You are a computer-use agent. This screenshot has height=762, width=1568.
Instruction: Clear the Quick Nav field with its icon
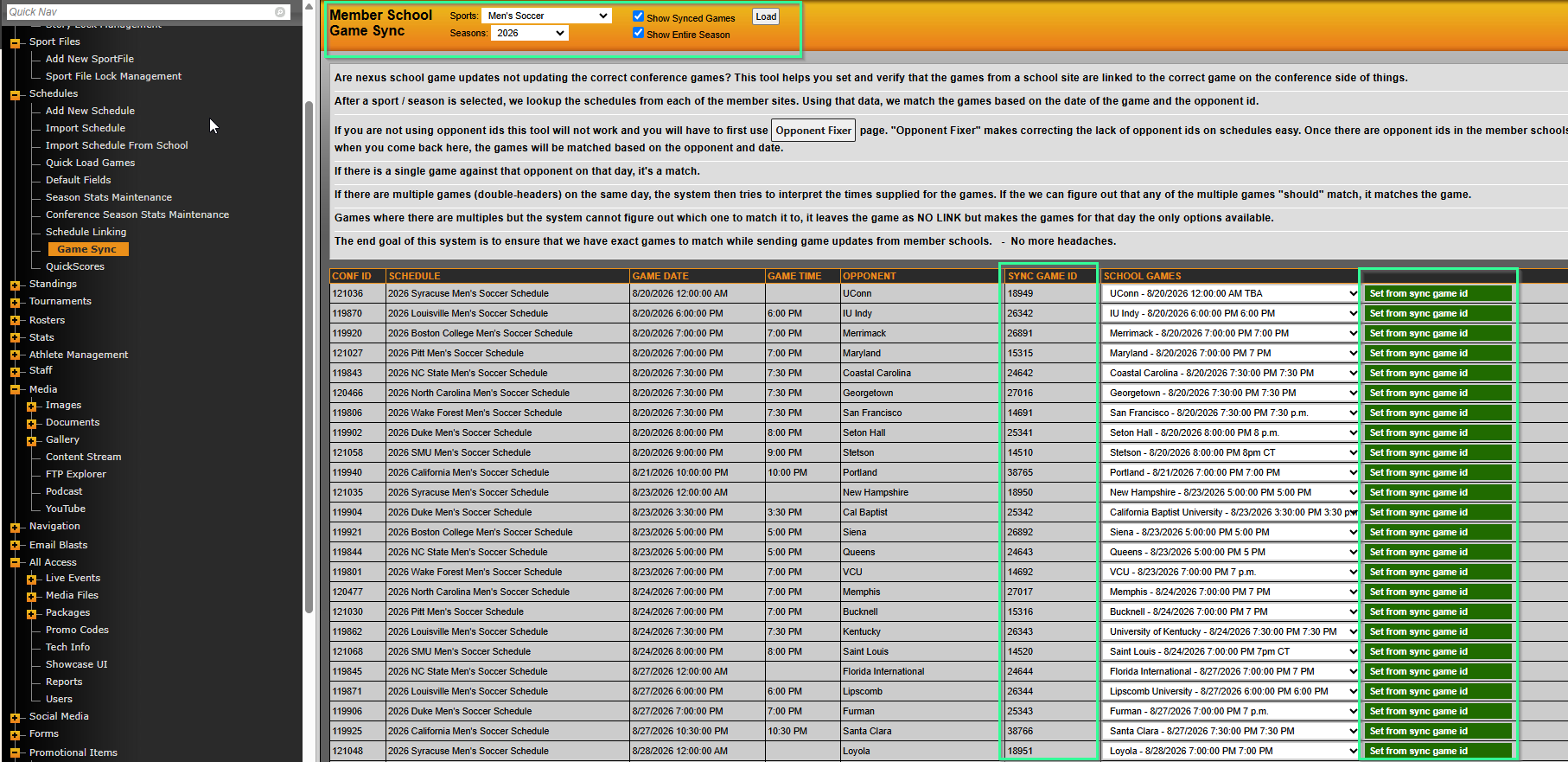pyautogui.click(x=280, y=12)
